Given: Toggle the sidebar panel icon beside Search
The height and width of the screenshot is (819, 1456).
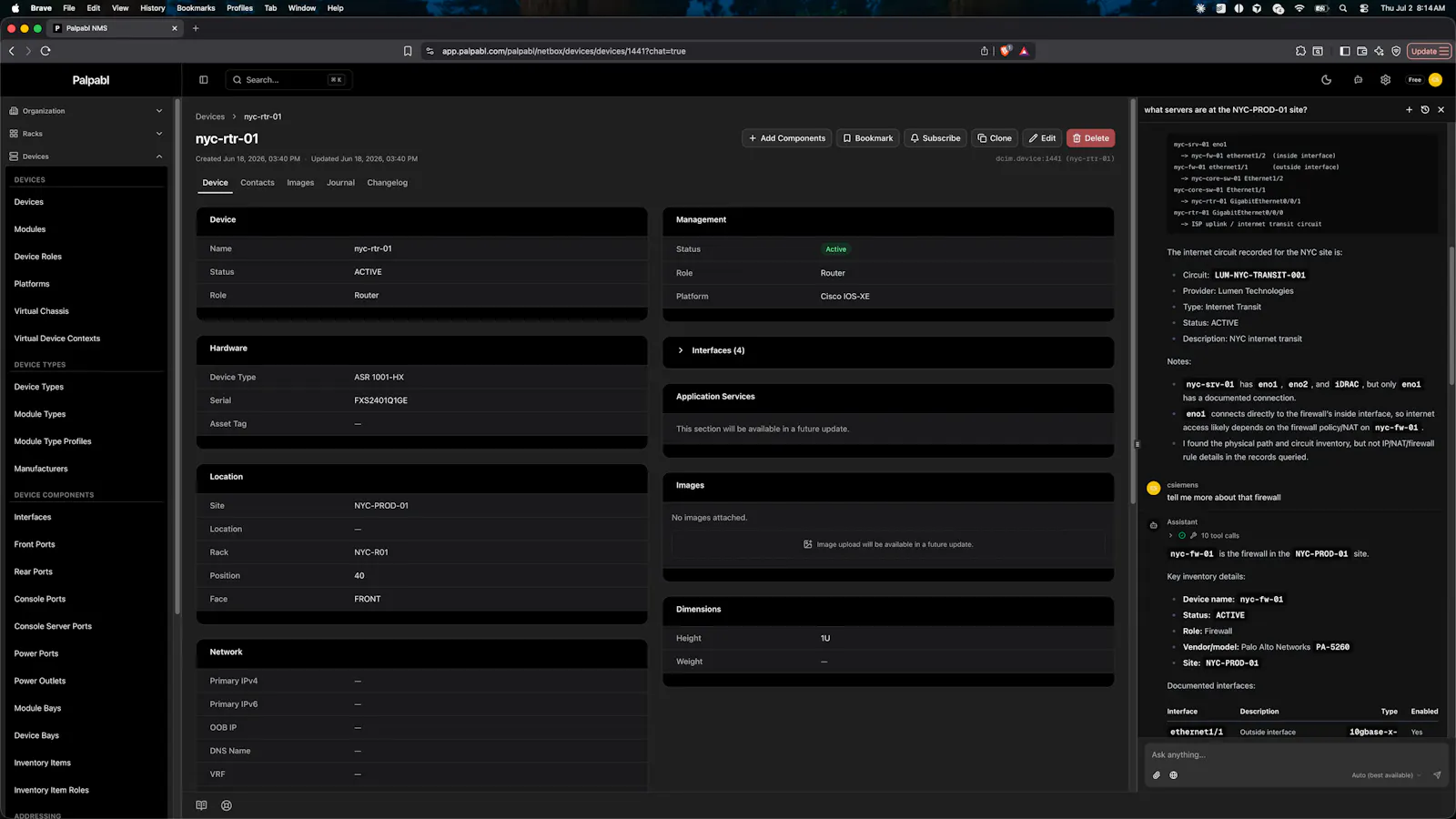Looking at the screenshot, I should [204, 80].
